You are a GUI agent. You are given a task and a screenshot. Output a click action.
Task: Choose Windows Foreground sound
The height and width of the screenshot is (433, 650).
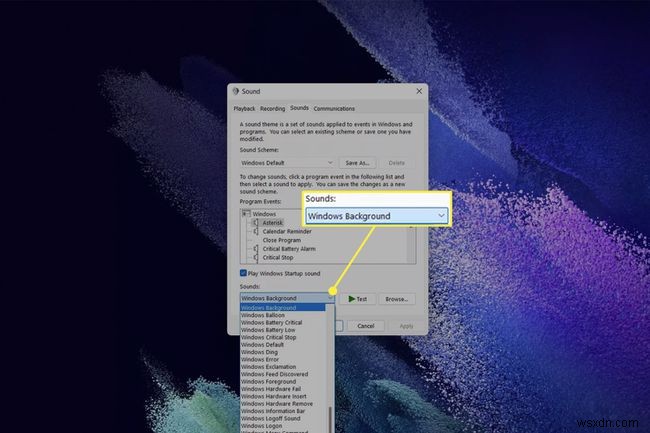point(283,382)
